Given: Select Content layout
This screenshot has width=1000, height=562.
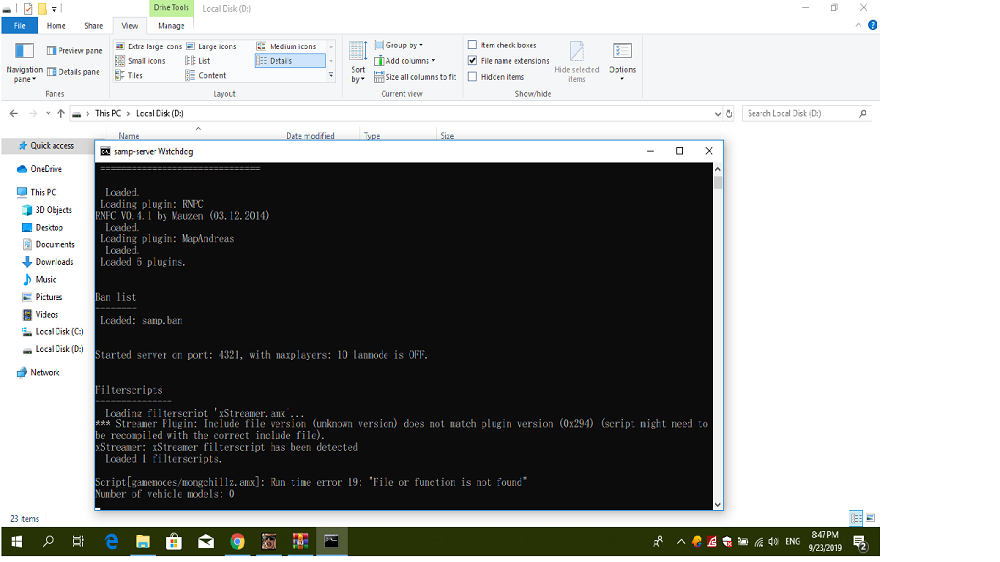Looking at the screenshot, I should [x=206, y=75].
